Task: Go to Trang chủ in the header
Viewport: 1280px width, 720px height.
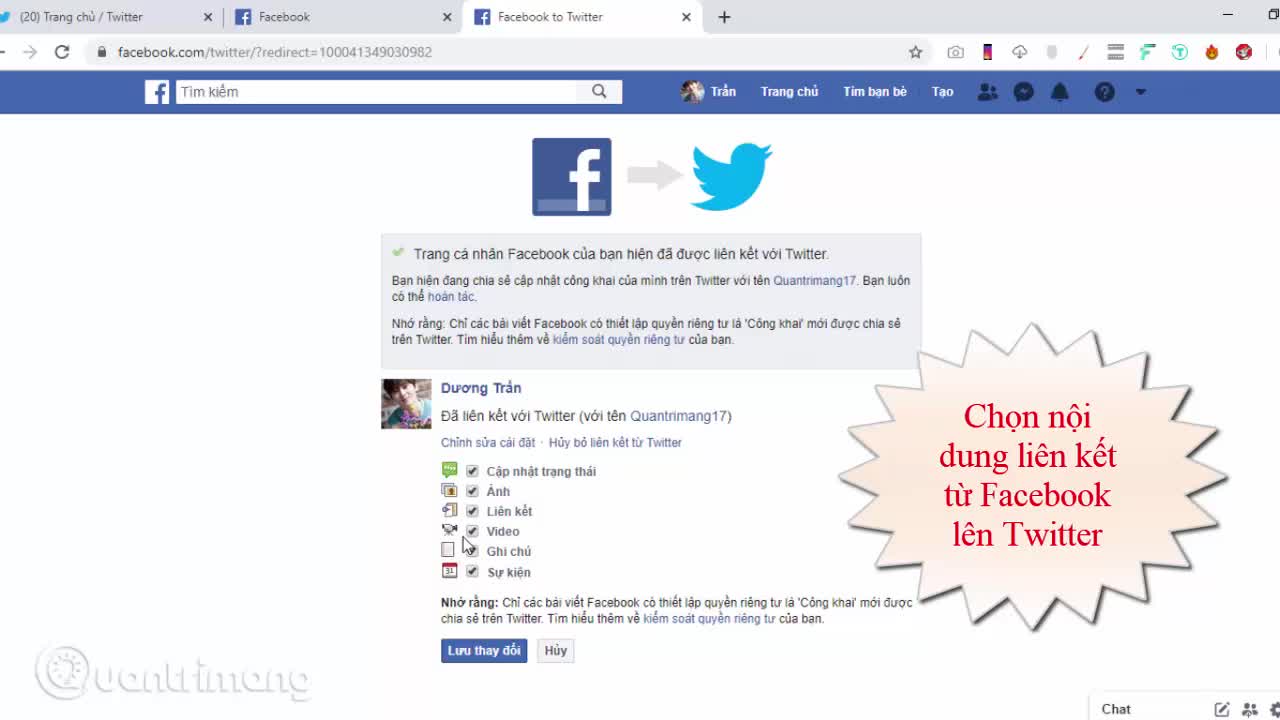Action: point(789,92)
